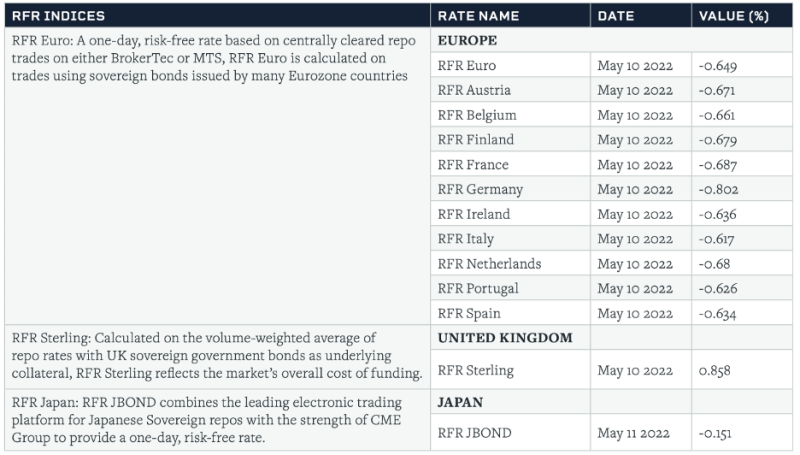Select the RFR Italy rate name
Viewport: 800px width, 455px height.
(466, 239)
